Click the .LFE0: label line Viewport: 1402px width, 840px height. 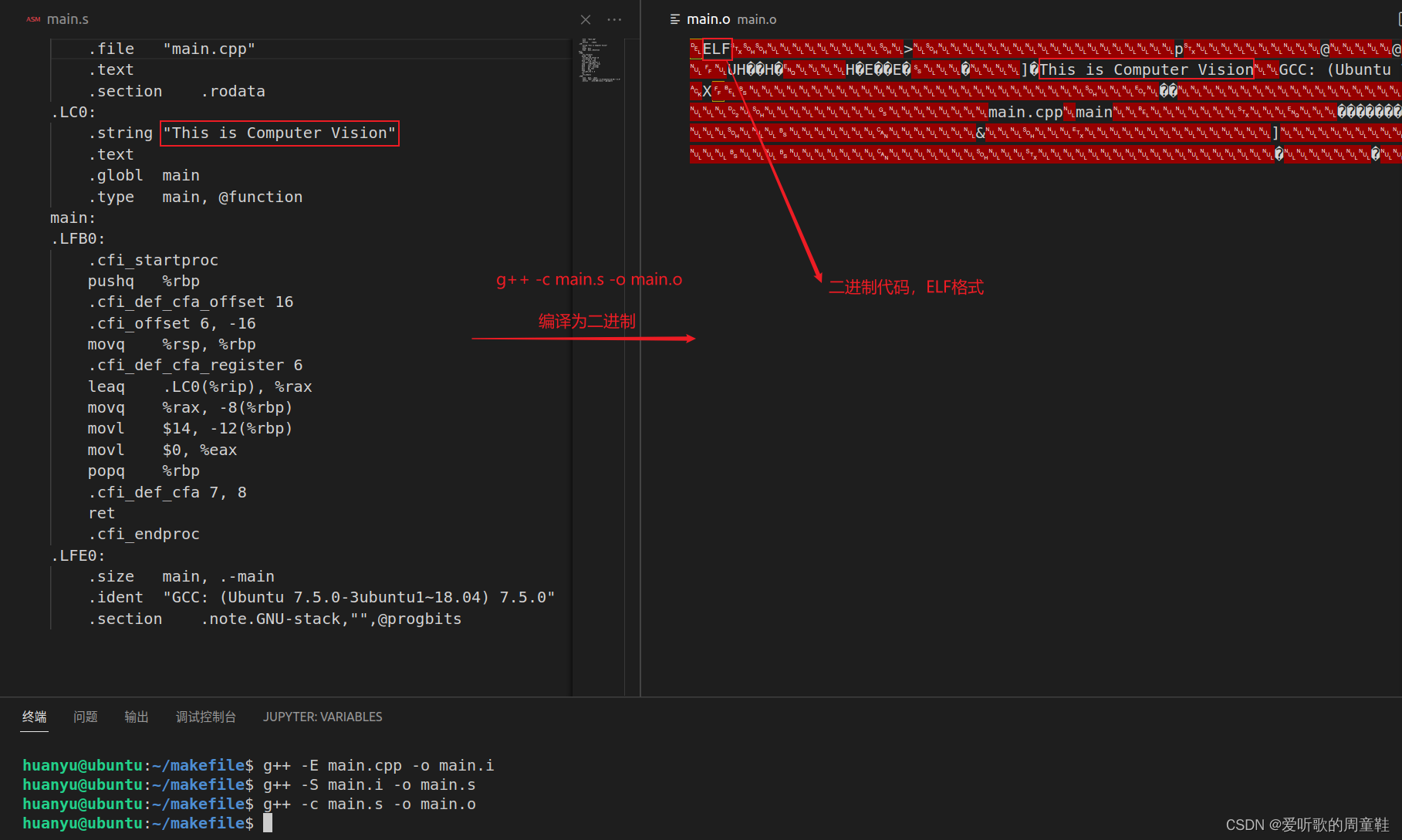click(x=78, y=555)
